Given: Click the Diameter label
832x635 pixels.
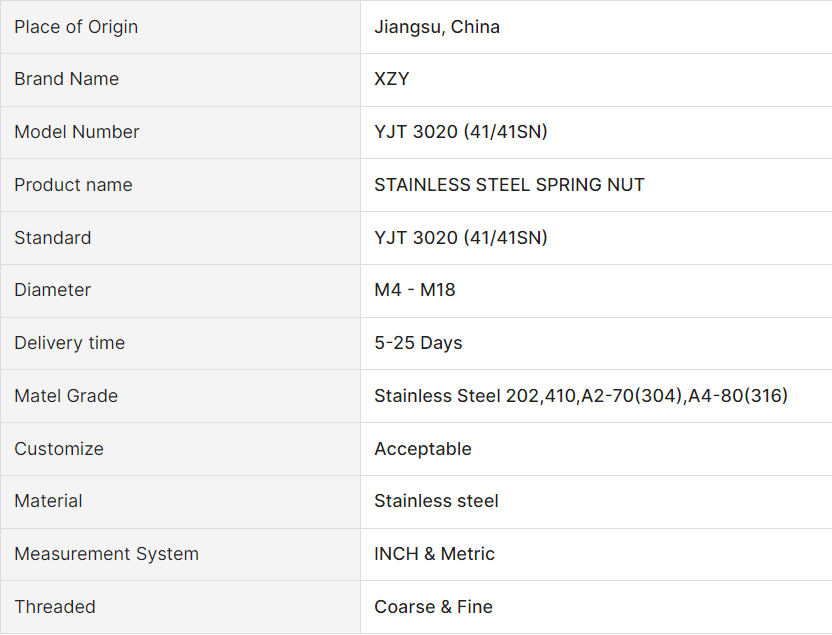Looking at the screenshot, I should (x=53, y=290).
